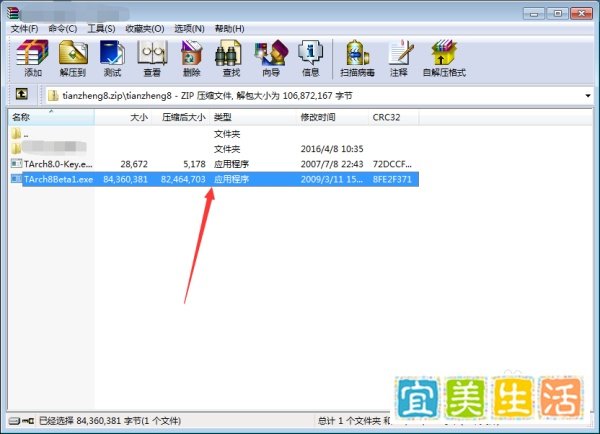Click CRC value 72DCCF...
This screenshot has width=600, height=434.
392,164
